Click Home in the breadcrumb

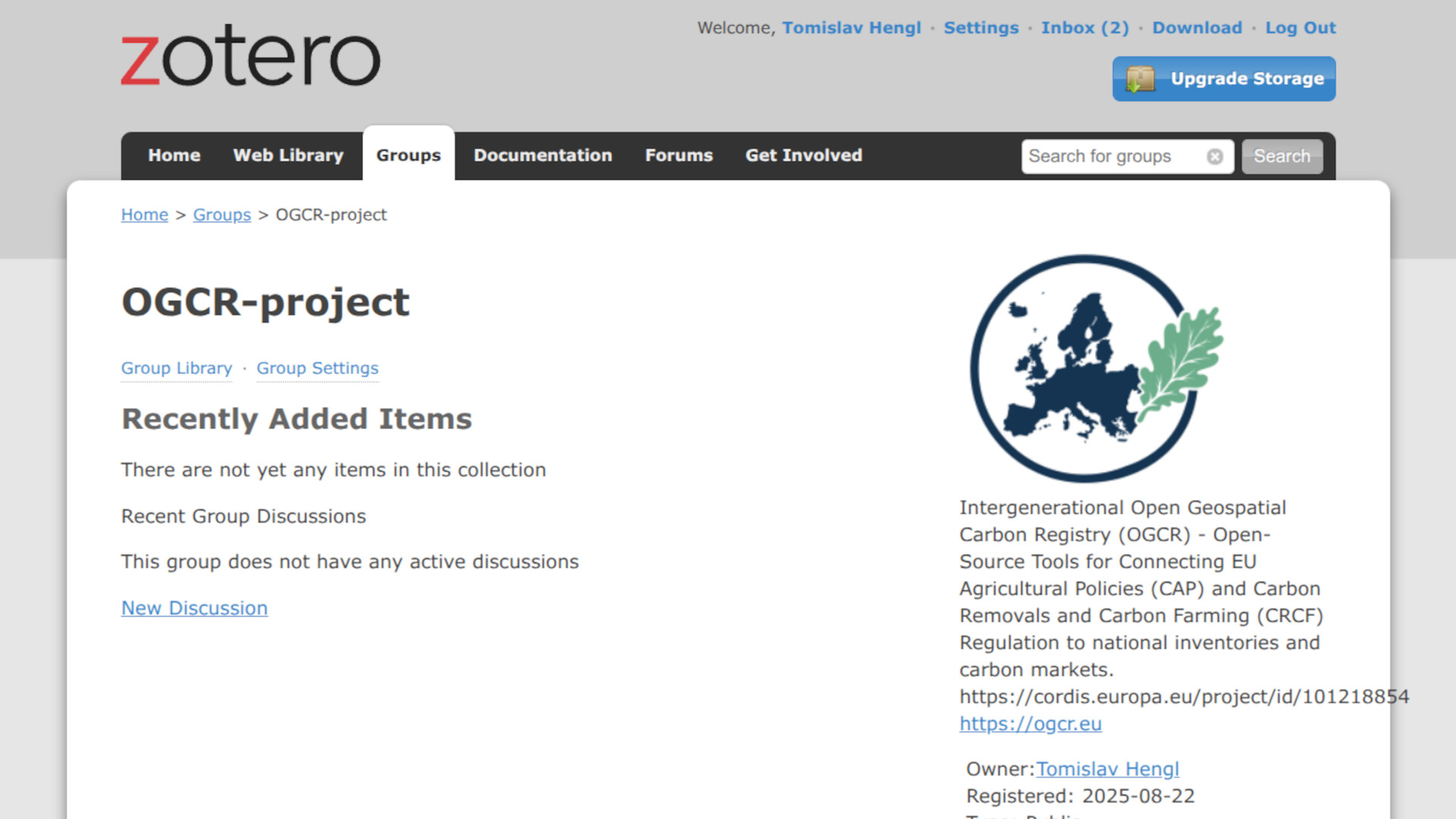click(145, 215)
